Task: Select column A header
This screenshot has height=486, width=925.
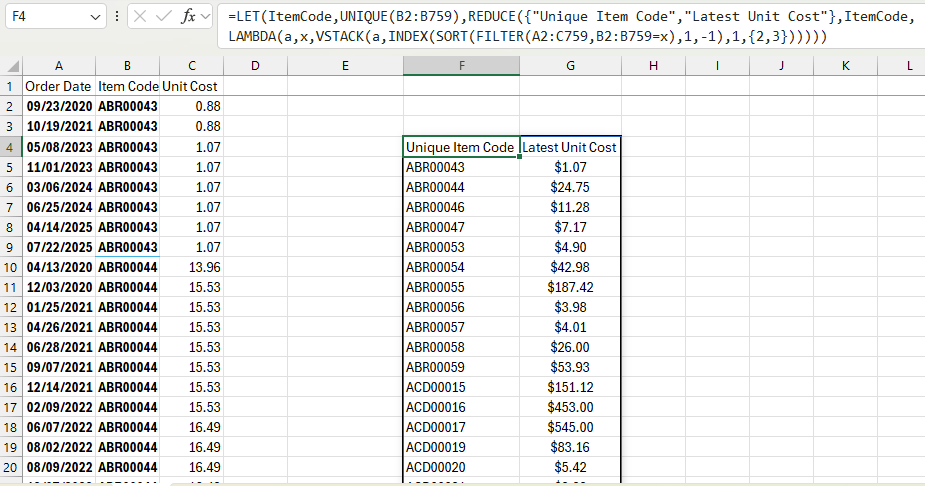Action: tap(58, 66)
